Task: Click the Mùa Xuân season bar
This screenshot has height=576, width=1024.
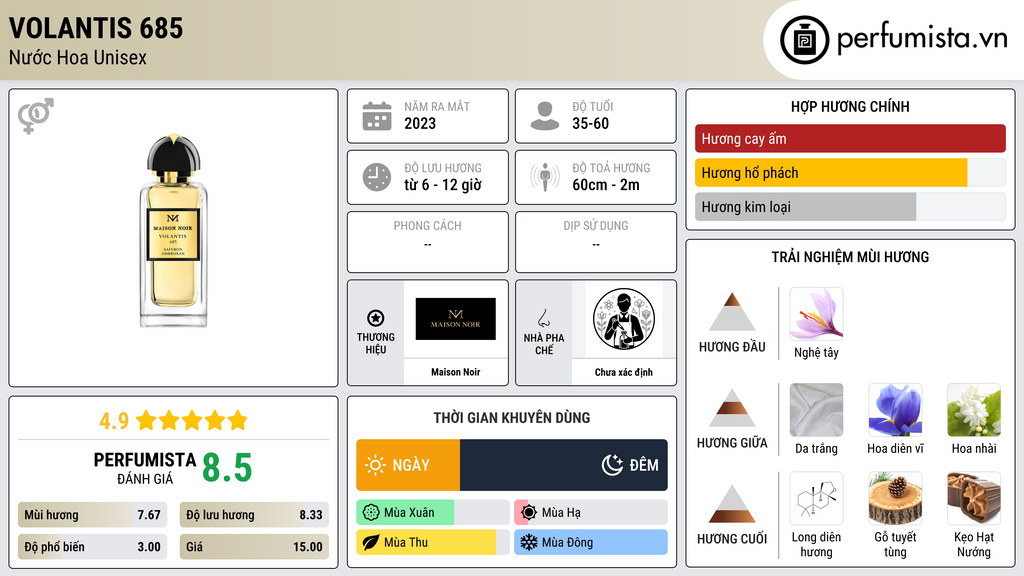Action: tap(433, 513)
